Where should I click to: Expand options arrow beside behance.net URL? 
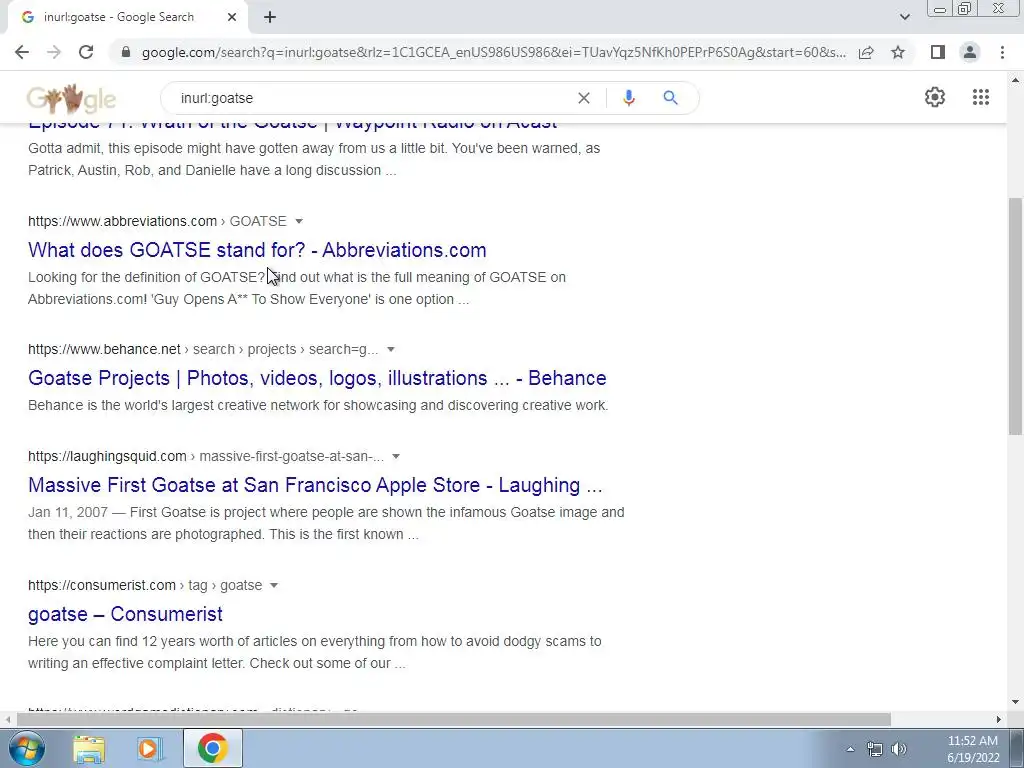click(x=391, y=349)
